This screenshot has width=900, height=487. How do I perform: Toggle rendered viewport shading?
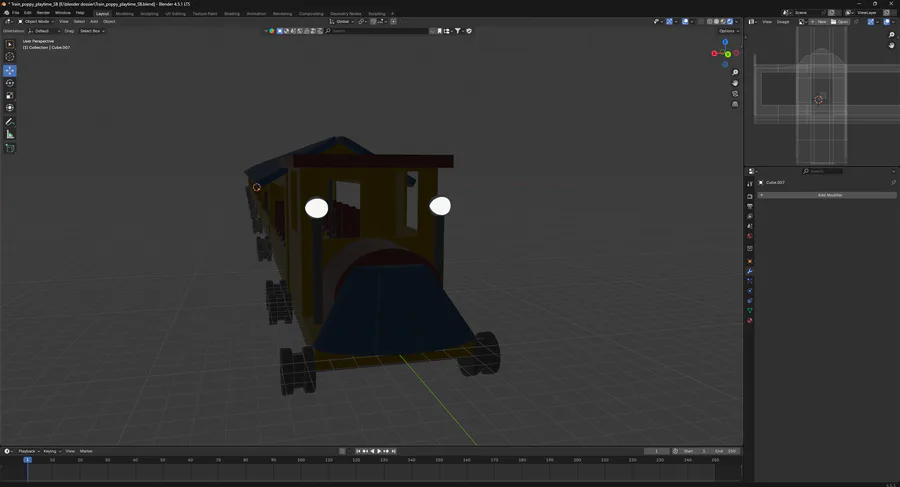[x=730, y=22]
